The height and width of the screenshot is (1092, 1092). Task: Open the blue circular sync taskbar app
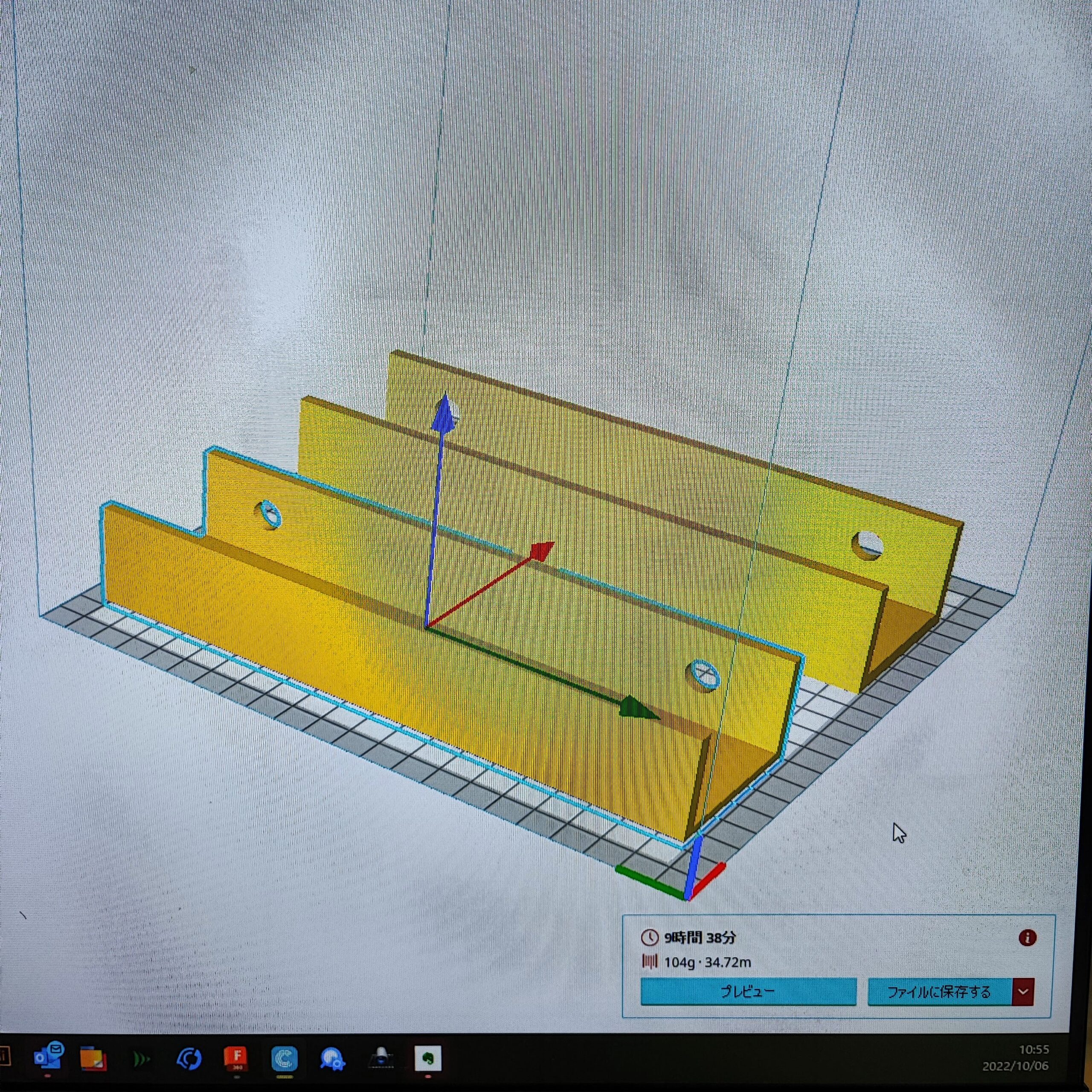pyautogui.click(x=189, y=1058)
